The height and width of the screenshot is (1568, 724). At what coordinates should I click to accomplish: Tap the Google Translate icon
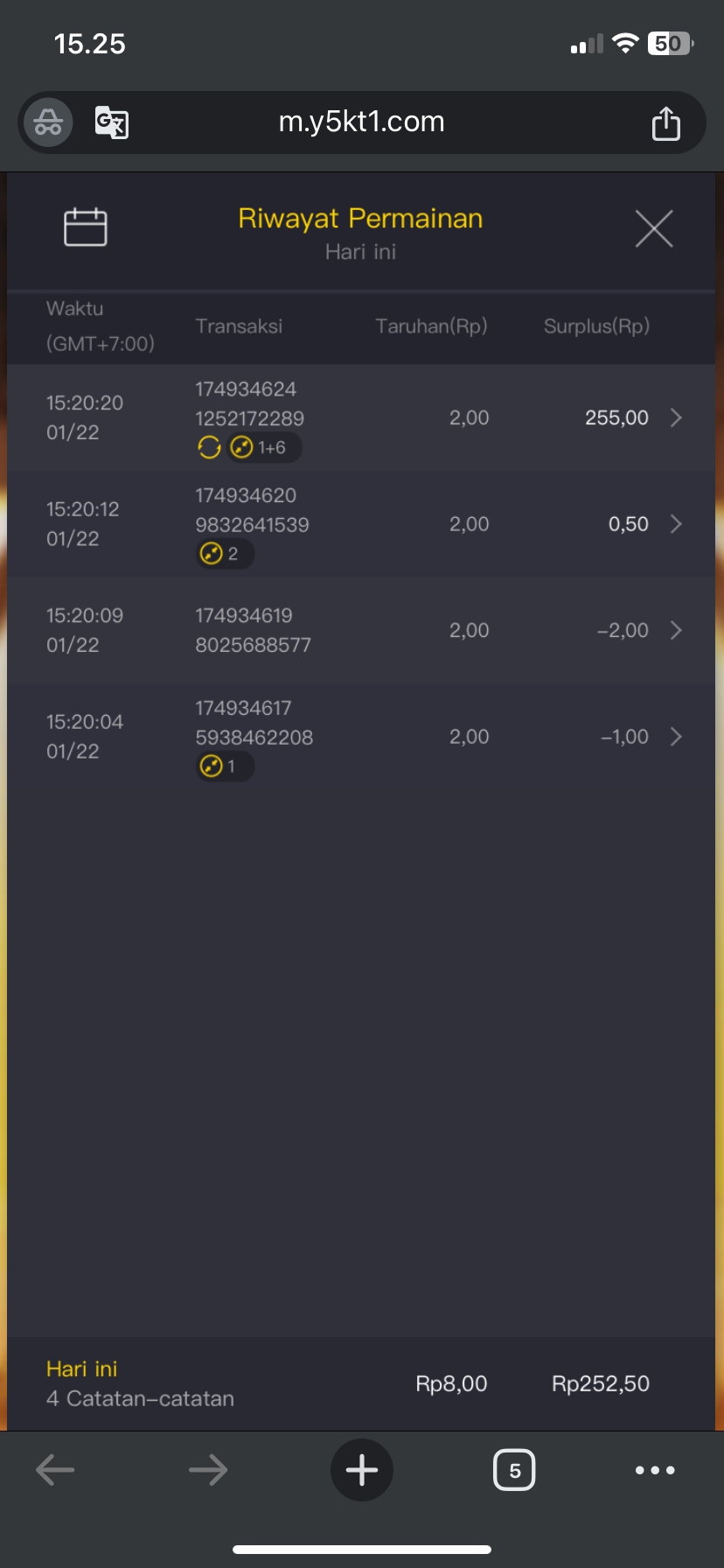click(x=112, y=122)
